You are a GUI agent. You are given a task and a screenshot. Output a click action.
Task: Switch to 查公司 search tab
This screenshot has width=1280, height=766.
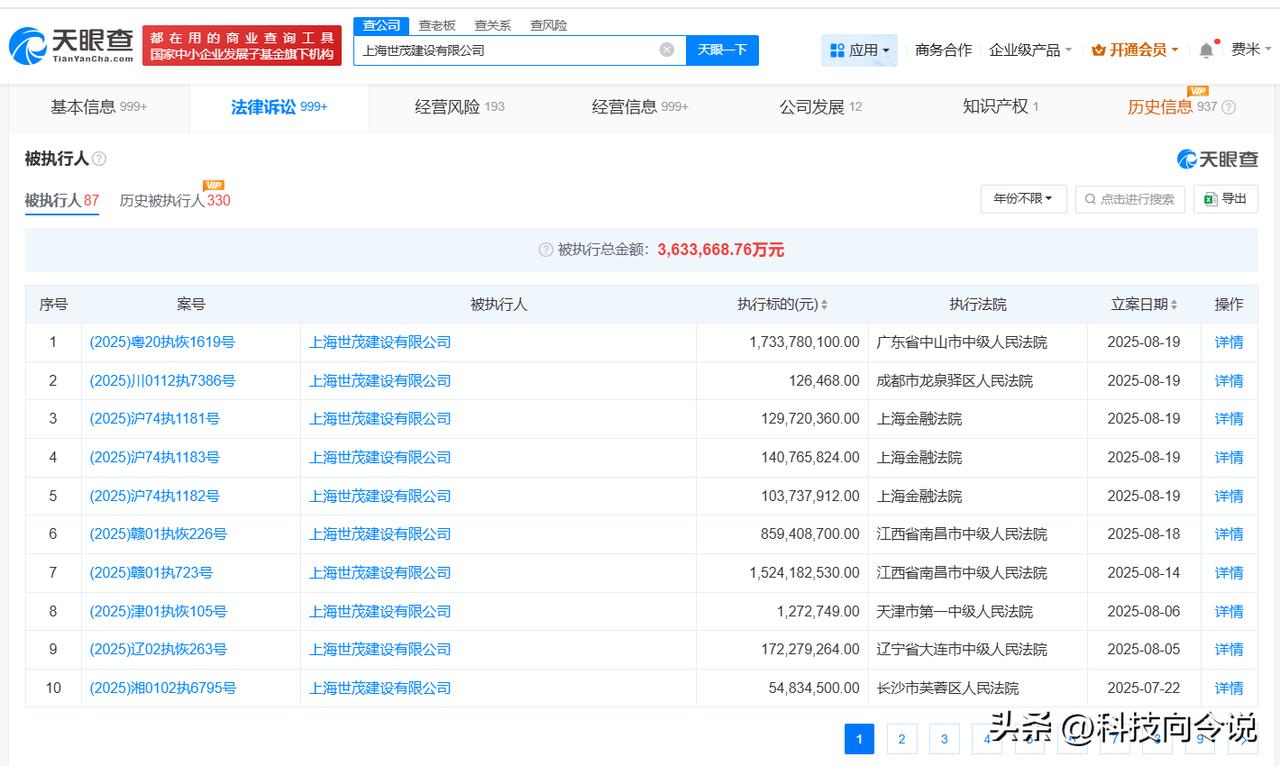[x=381, y=26]
